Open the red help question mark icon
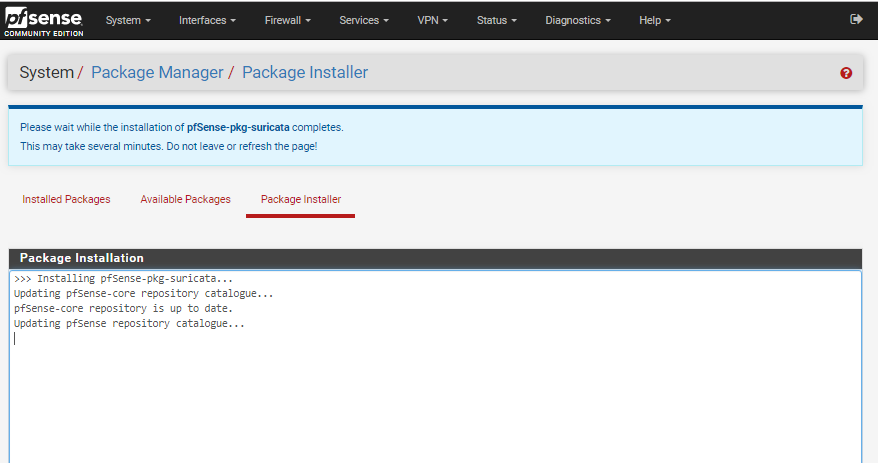878x463 pixels. [x=846, y=73]
